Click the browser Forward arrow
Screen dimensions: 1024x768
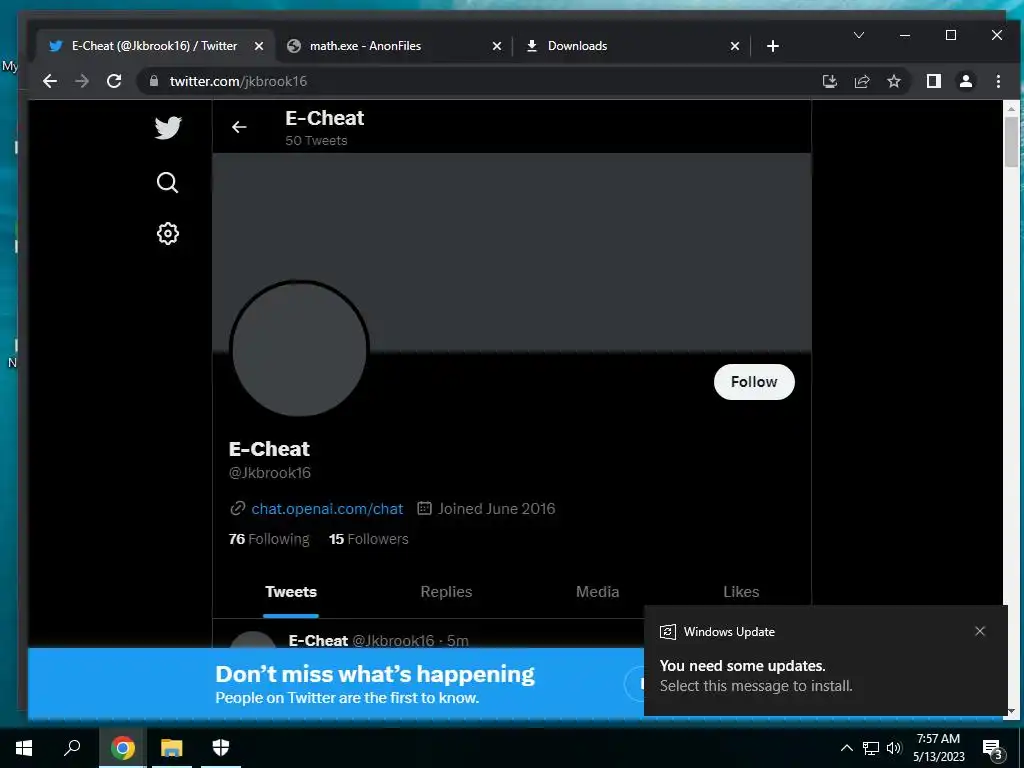(x=82, y=81)
